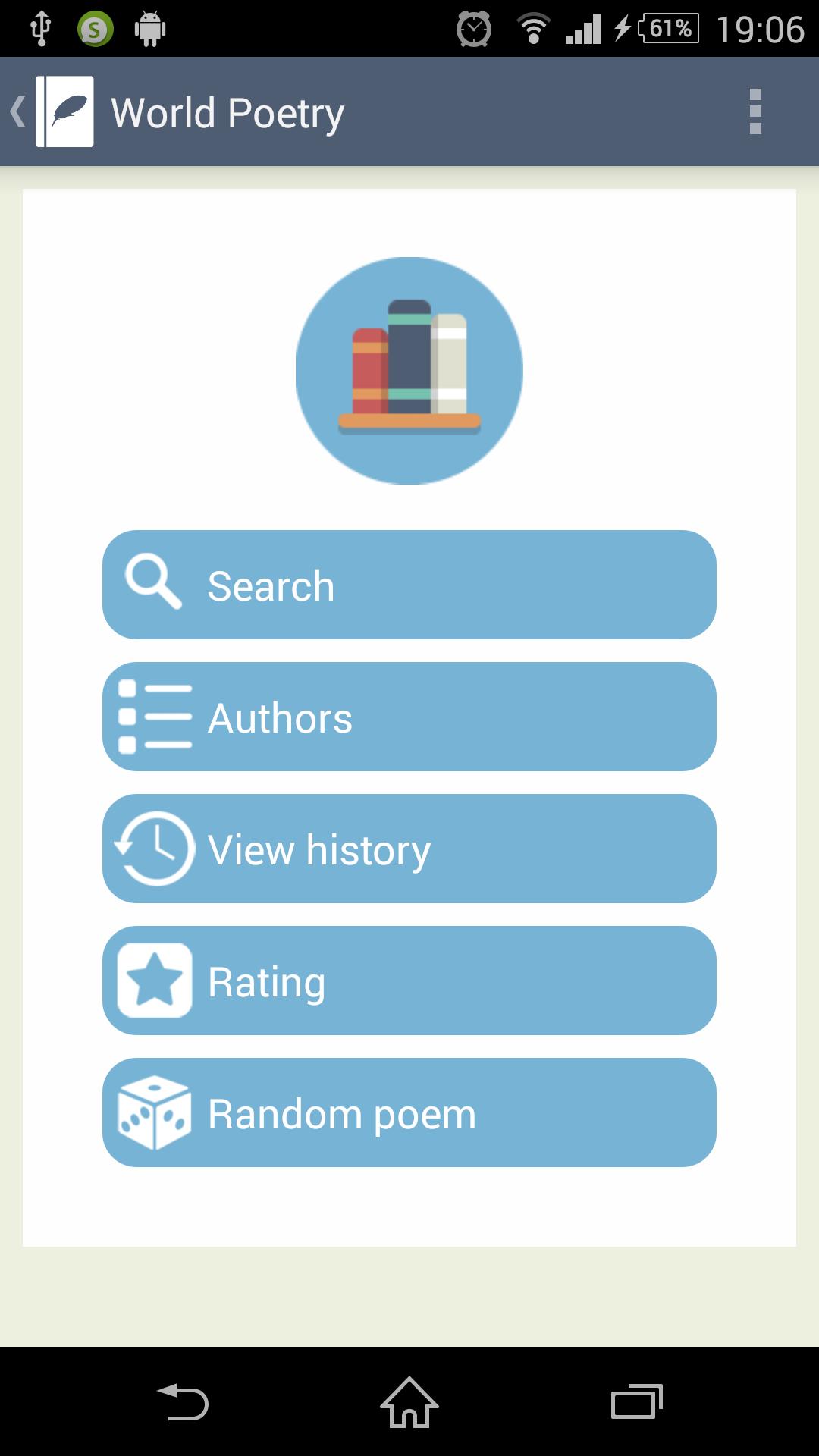Go back using the header chevron
This screenshot has width=819, height=1456.
[17, 111]
